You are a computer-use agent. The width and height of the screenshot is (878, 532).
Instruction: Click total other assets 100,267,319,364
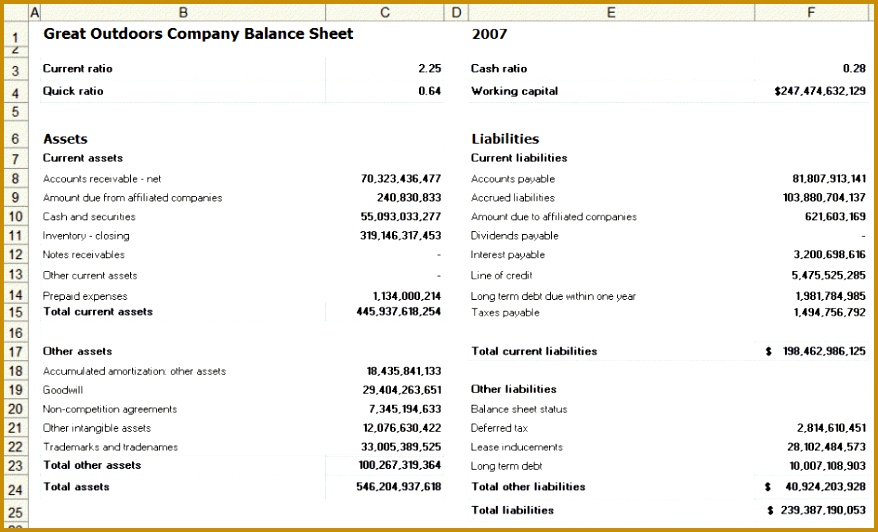(x=400, y=465)
